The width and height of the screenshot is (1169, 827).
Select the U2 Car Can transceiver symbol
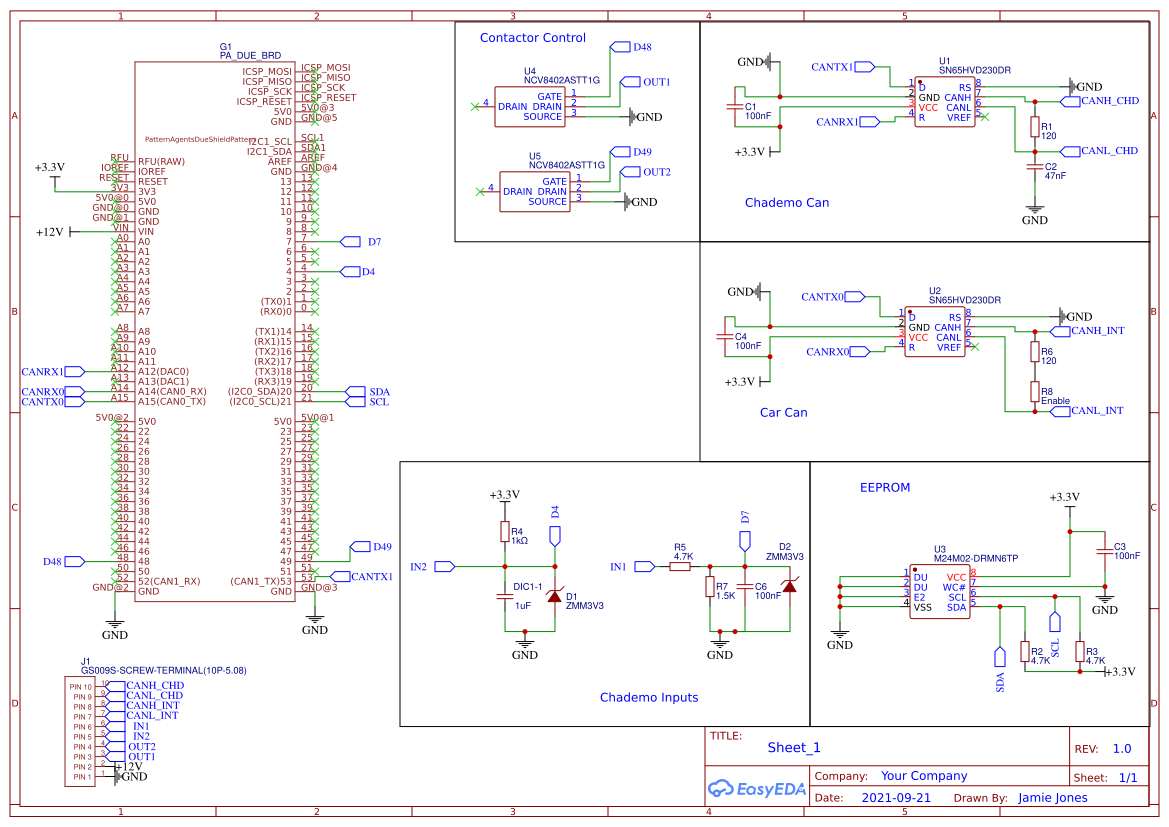(937, 330)
